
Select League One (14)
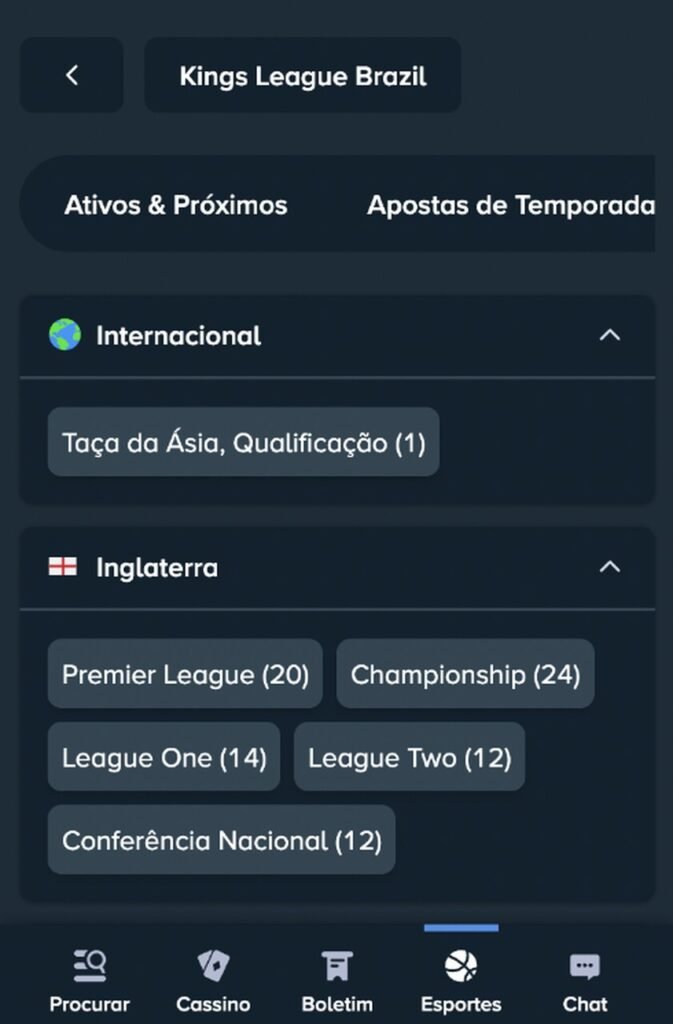pos(164,757)
